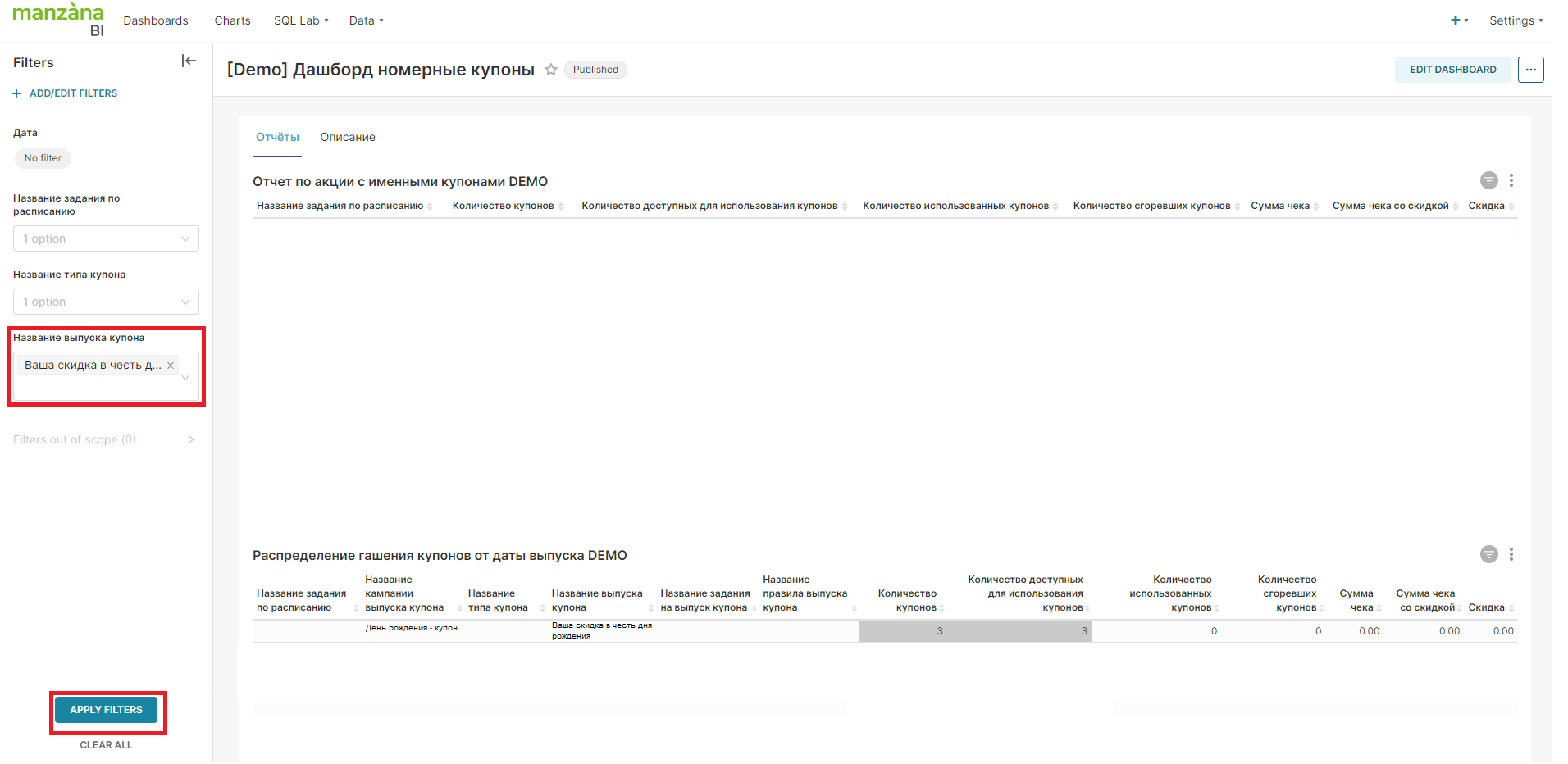Screen dimensions: 1568x764
Task: Remove the 'Ваша скидка' filter tag
Action: (x=171, y=366)
